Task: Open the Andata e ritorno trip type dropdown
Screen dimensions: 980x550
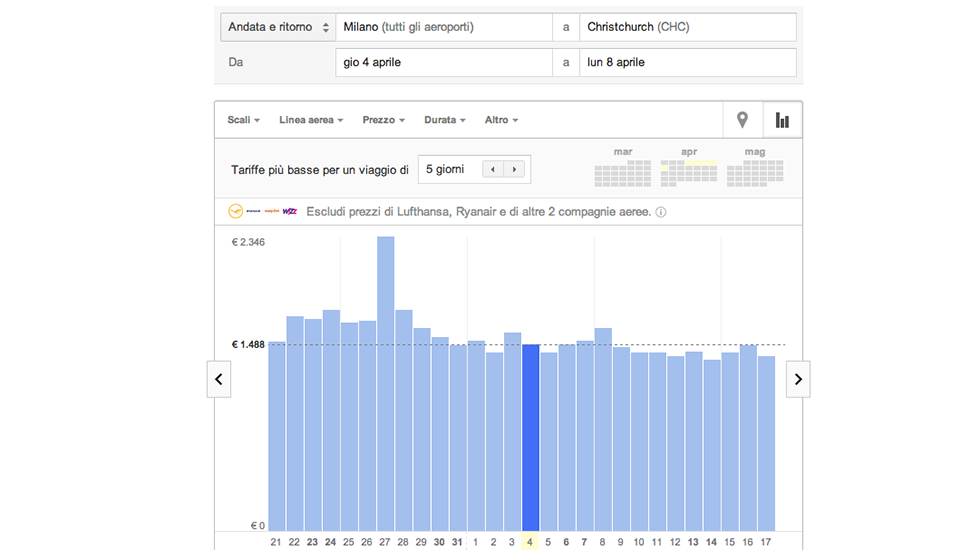Action: 278,28
